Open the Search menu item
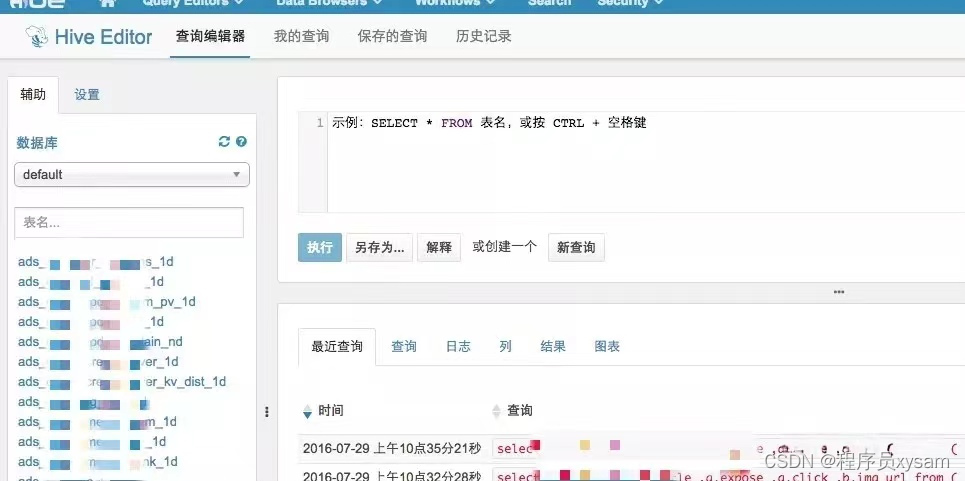This screenshot has width=965, height=481. click(549, 3)
